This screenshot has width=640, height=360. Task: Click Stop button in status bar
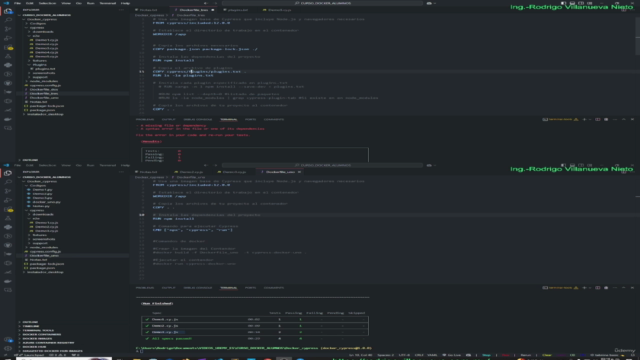pyautogui.click(x=487, y=355)
